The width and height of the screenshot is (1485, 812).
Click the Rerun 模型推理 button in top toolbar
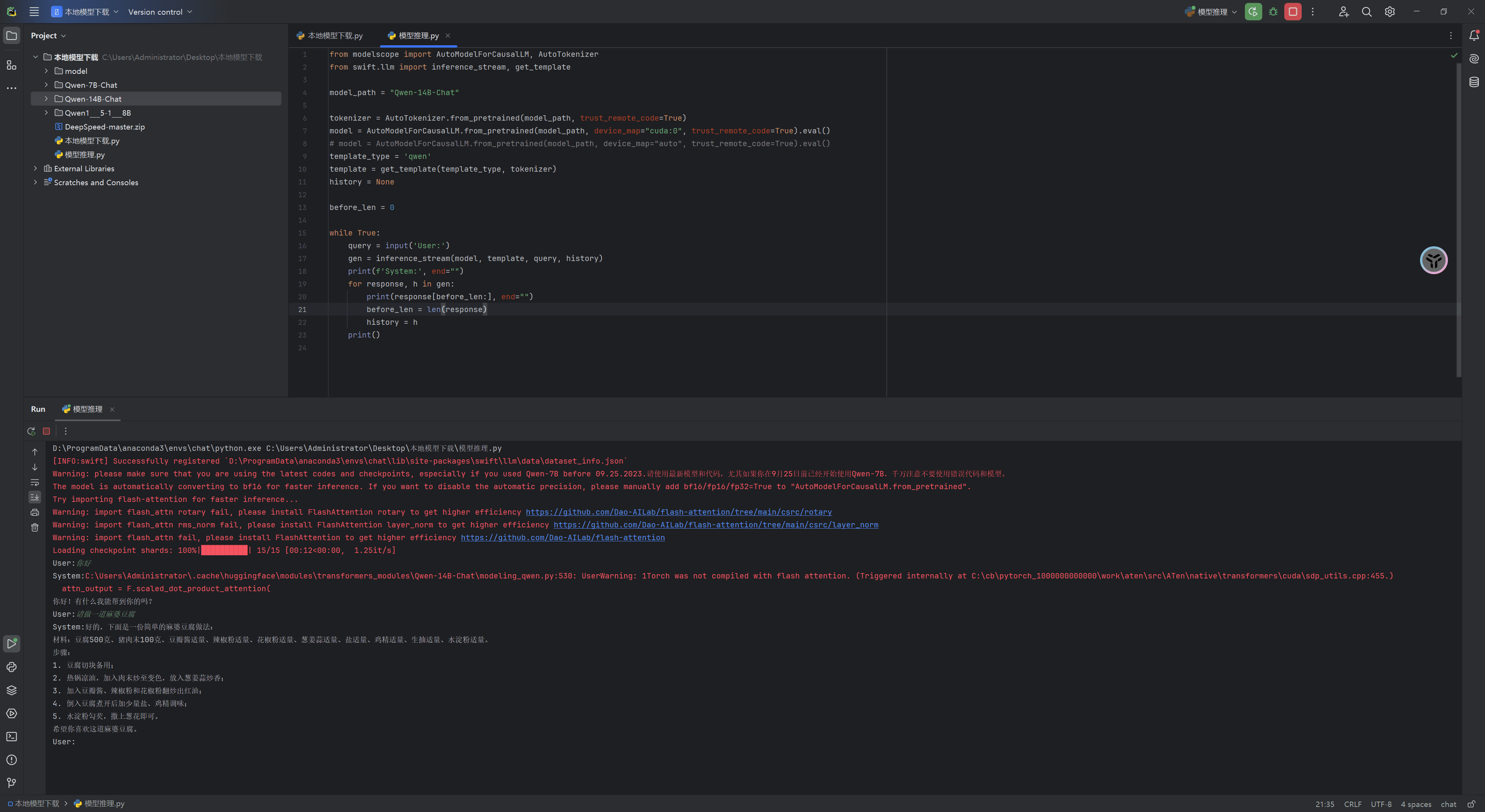coord(1253,12)
